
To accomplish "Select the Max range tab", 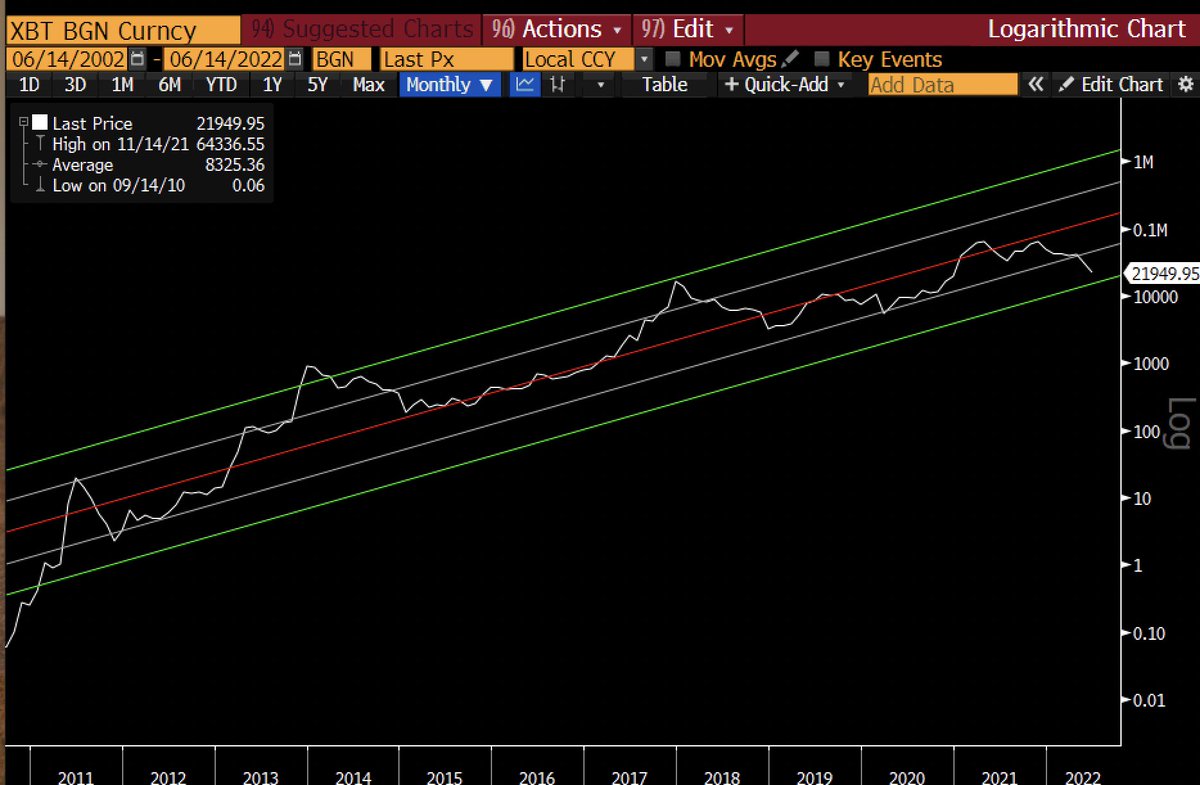I will (x=368, y=85).
